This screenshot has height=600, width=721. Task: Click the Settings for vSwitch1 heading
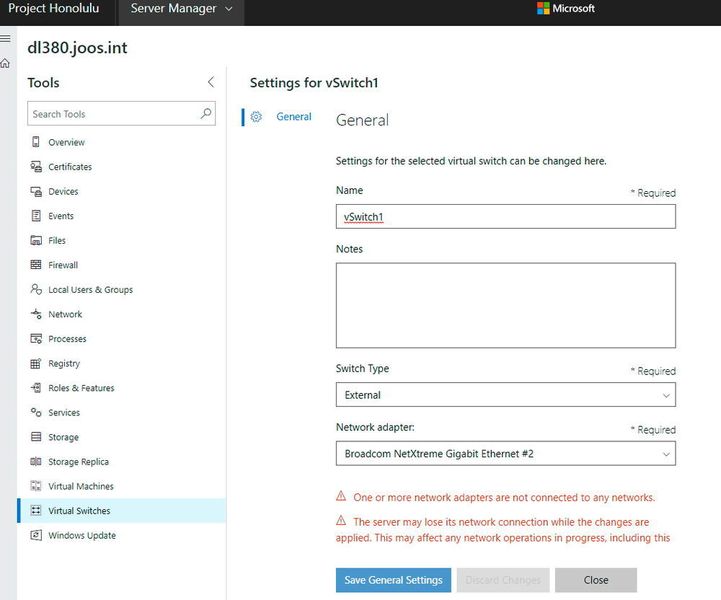[314, 83]
